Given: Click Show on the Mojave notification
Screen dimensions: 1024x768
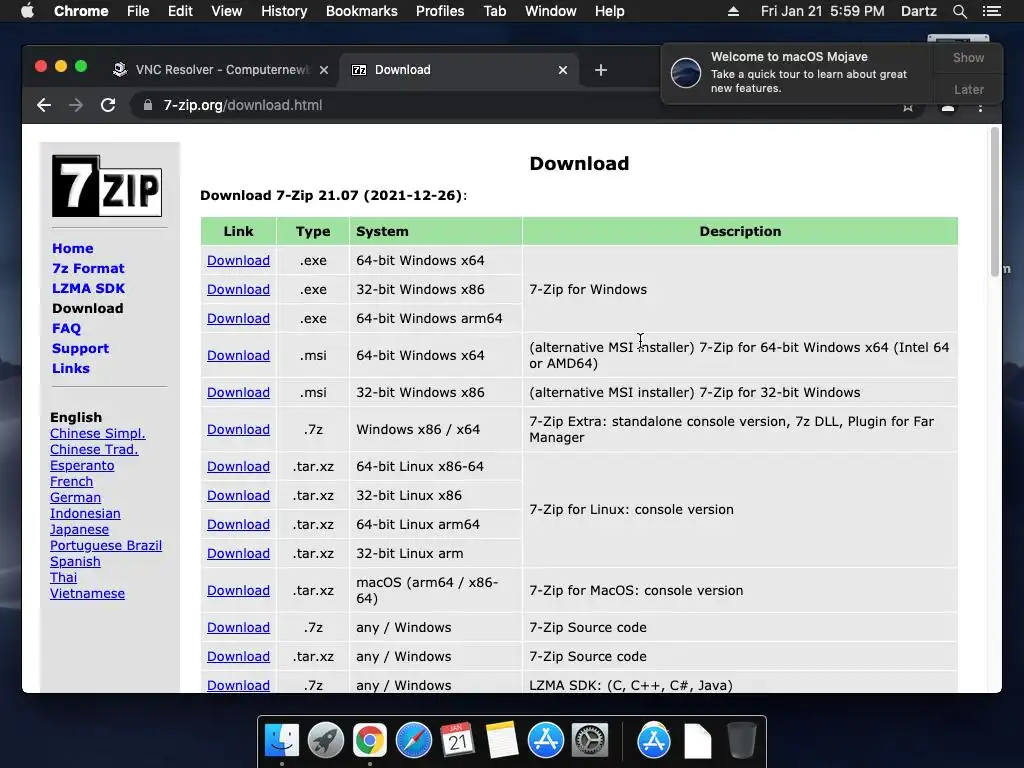Looking at the screenshot, I should 968,57.
